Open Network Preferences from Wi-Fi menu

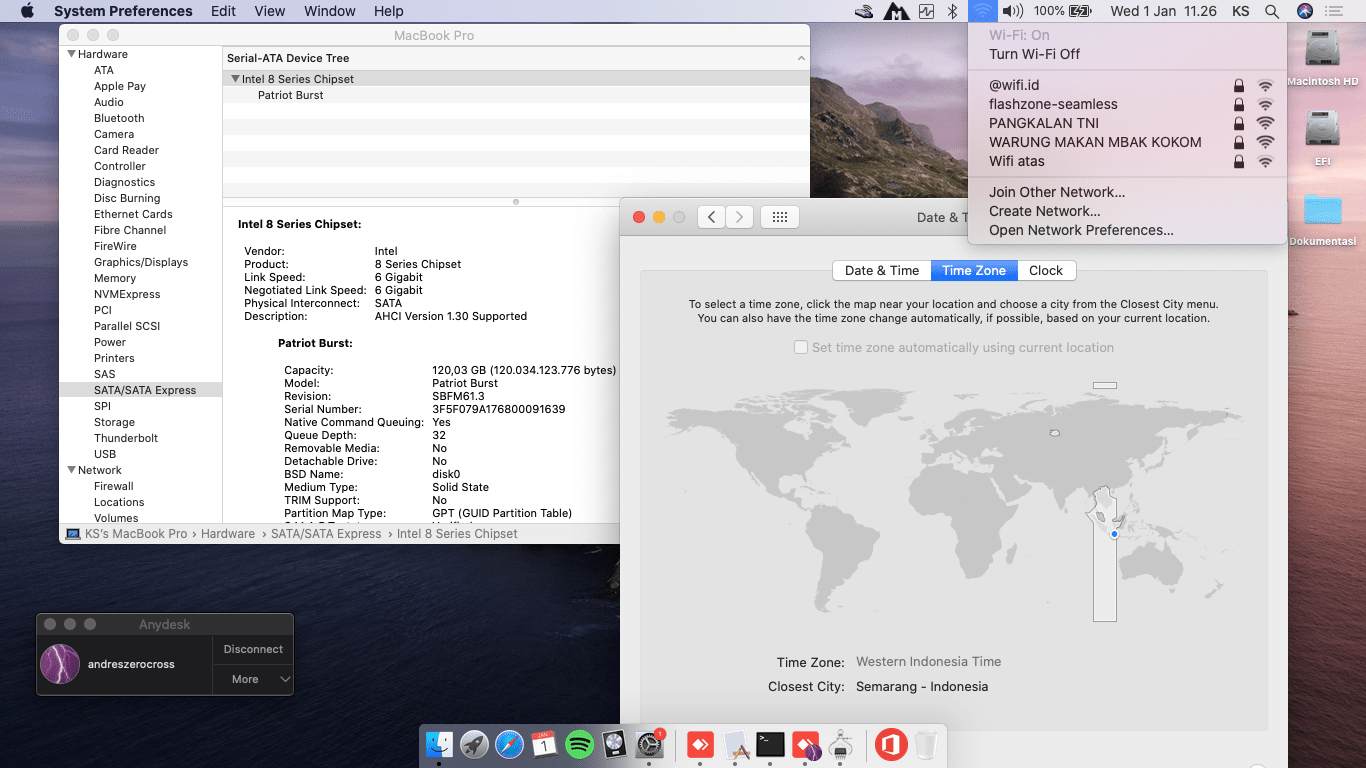[1127, 230]
